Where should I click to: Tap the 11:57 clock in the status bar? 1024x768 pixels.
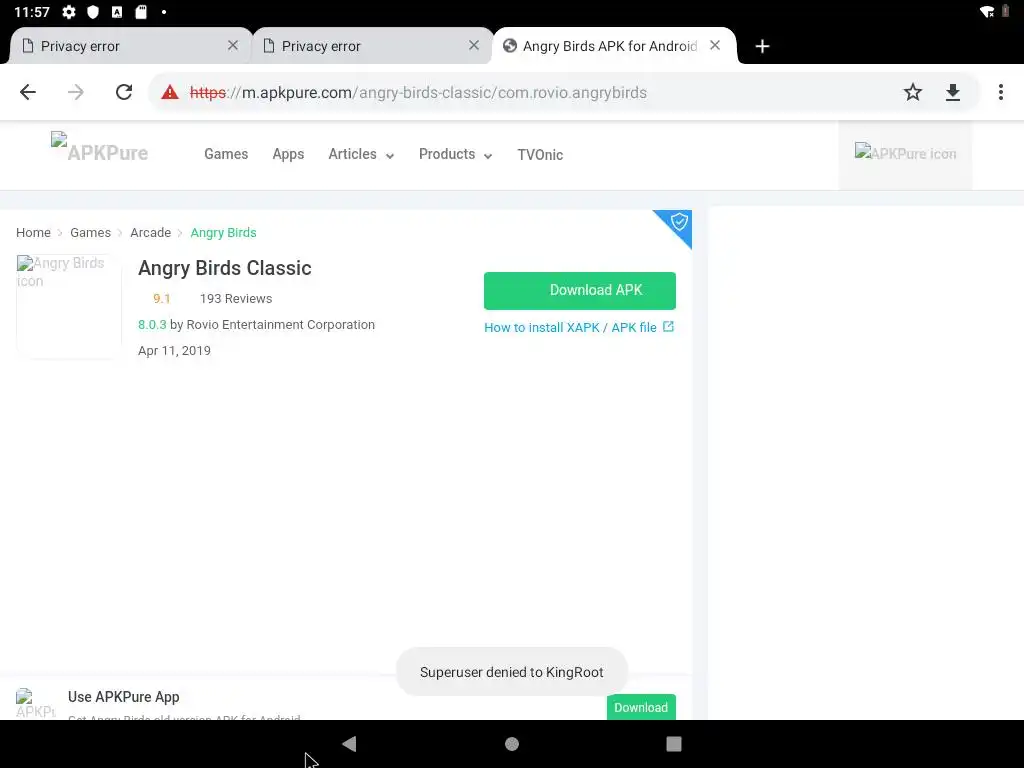point(31,12)
